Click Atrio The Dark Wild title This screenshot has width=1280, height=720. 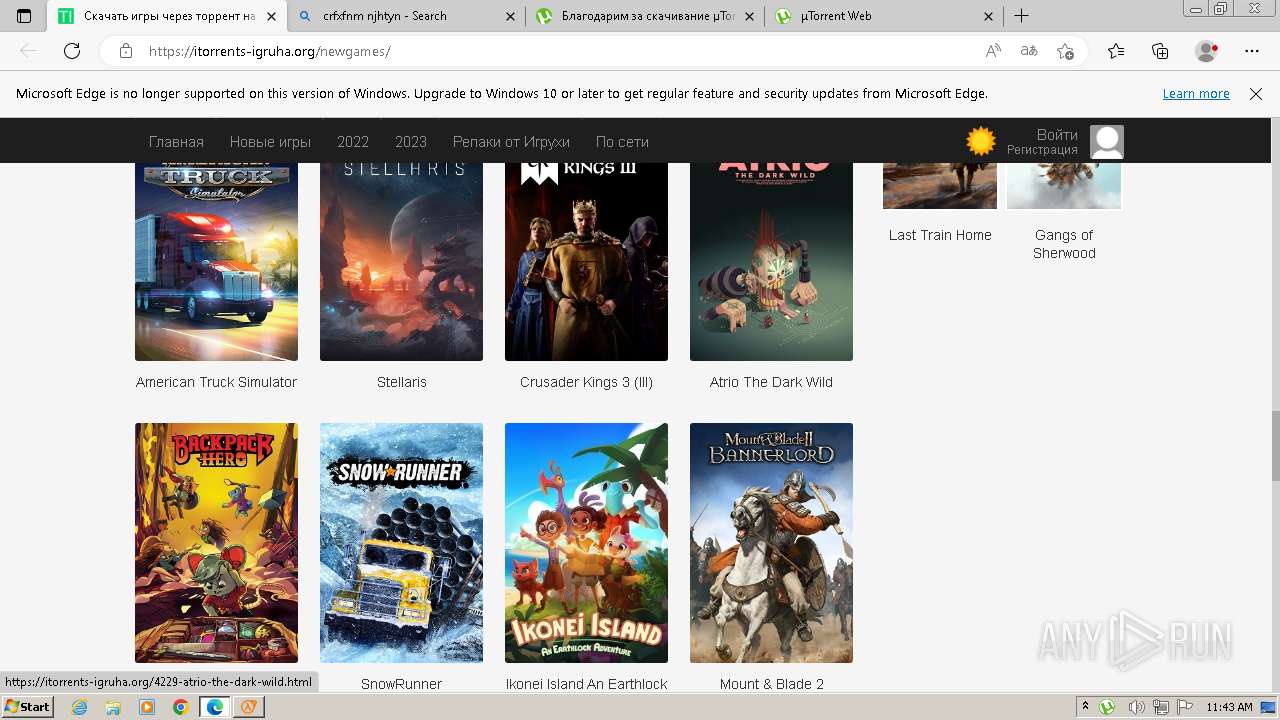771,382
